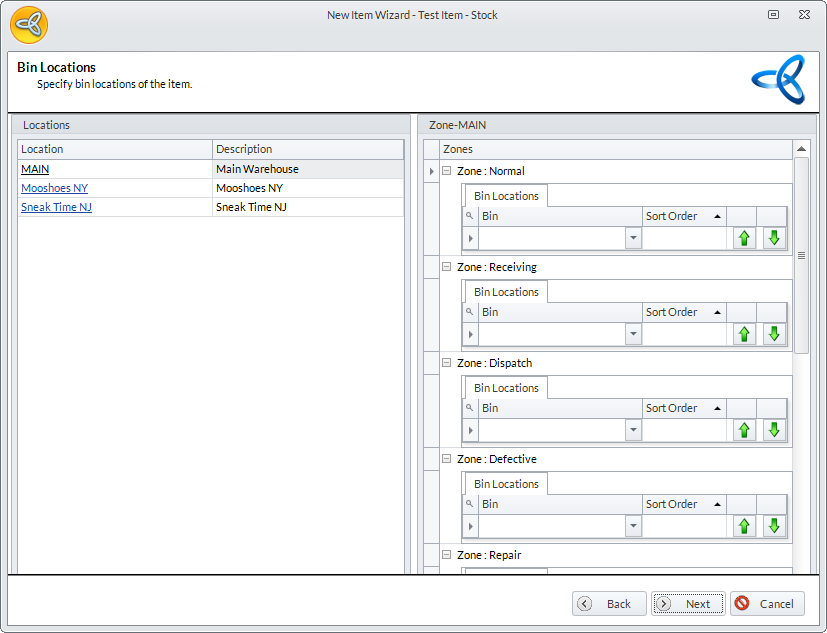This screenshot has width=827, height=633.
Task: Click the application logo in title bar
Action: 30,24
